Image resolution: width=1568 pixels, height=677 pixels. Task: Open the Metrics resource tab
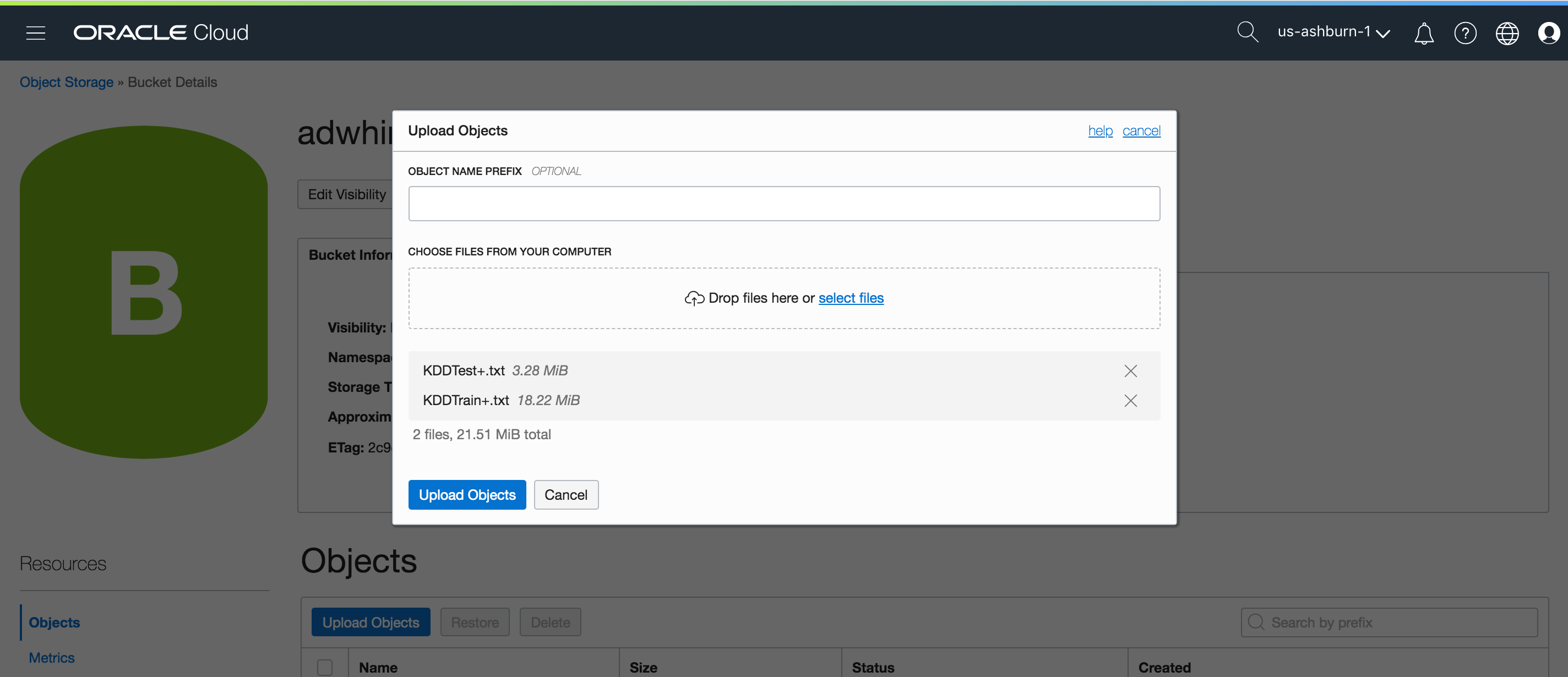tap(52, 658)
